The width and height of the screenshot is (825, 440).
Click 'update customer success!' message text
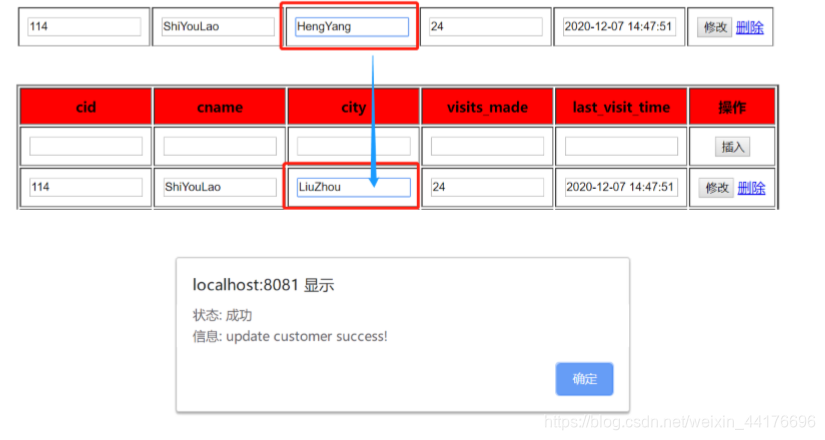(x=307, y=336)
